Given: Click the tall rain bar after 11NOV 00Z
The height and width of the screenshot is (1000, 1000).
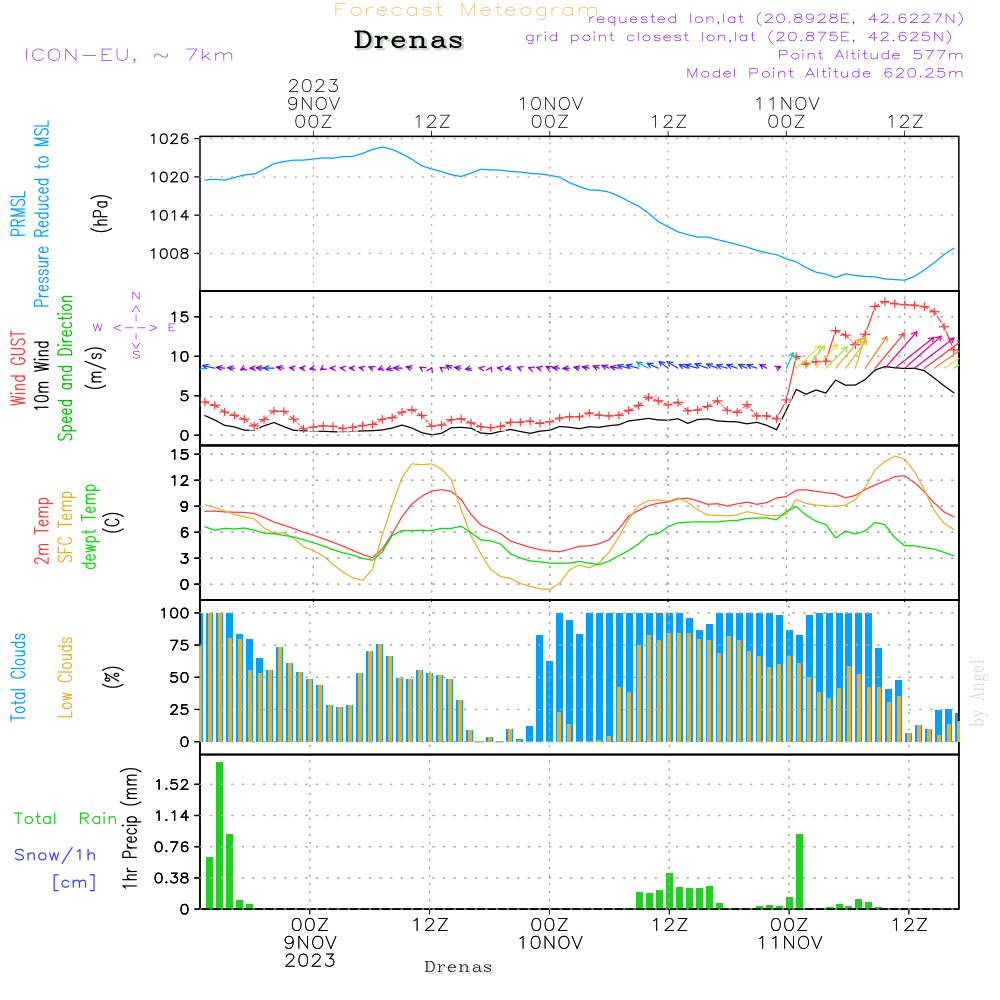Looking at the screenshot, I should [x=799, y=871].
